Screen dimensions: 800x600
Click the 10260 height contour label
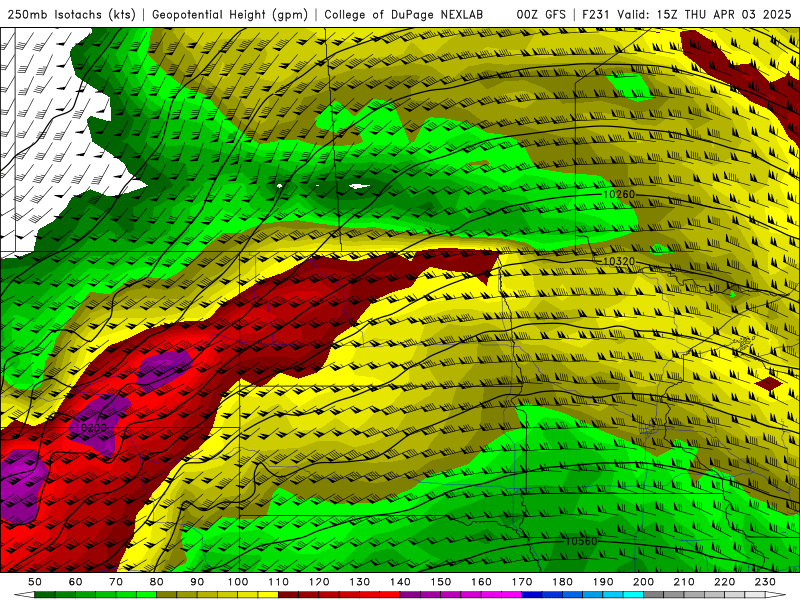tap(619, 194)
